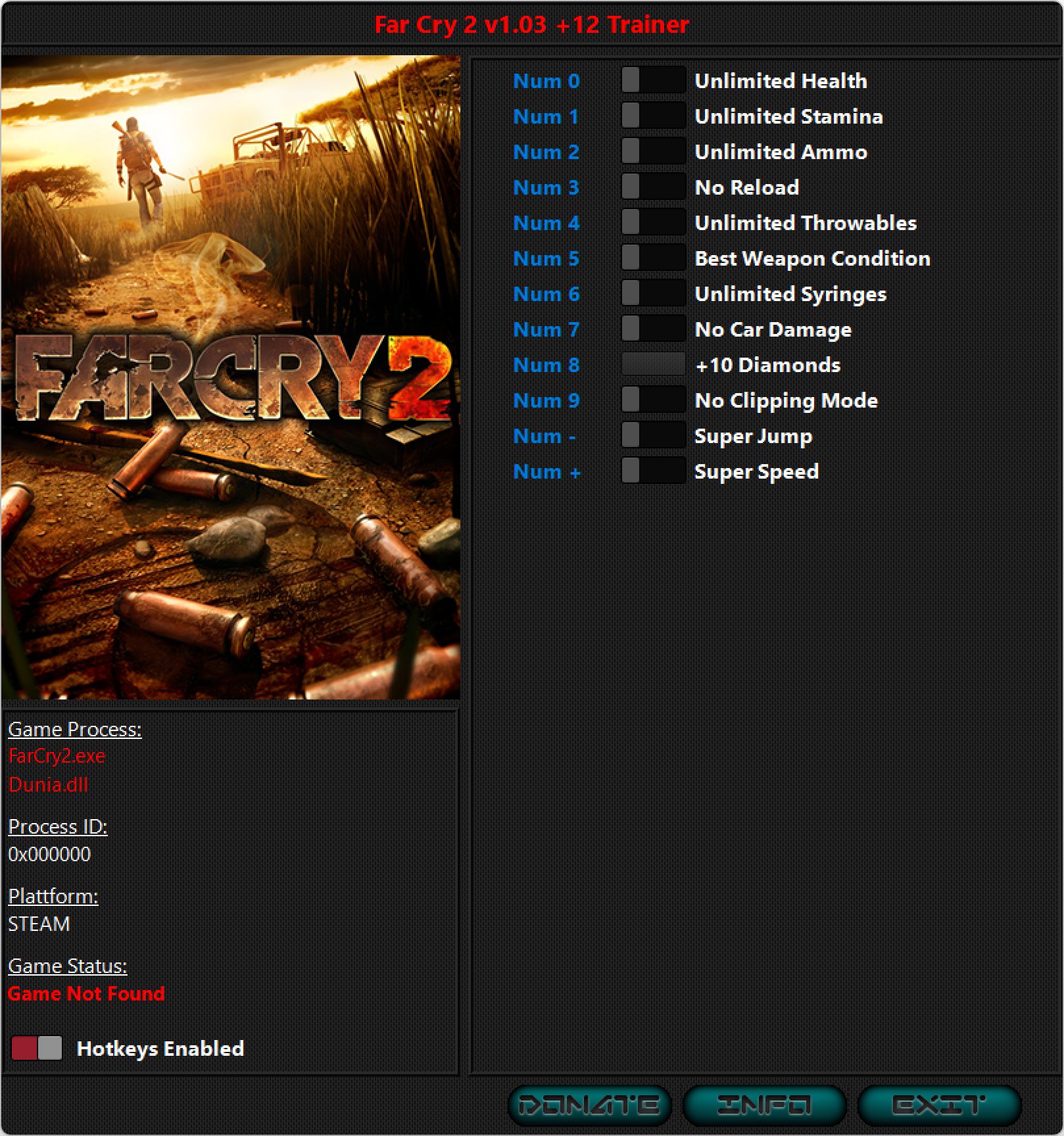1064x1136 pixels.
Task: Click the Process ID heading
Action: point(58,826)
